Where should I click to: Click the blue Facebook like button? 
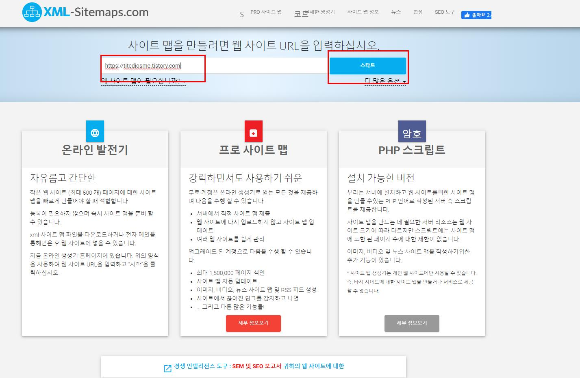click(x=476, y=15)
